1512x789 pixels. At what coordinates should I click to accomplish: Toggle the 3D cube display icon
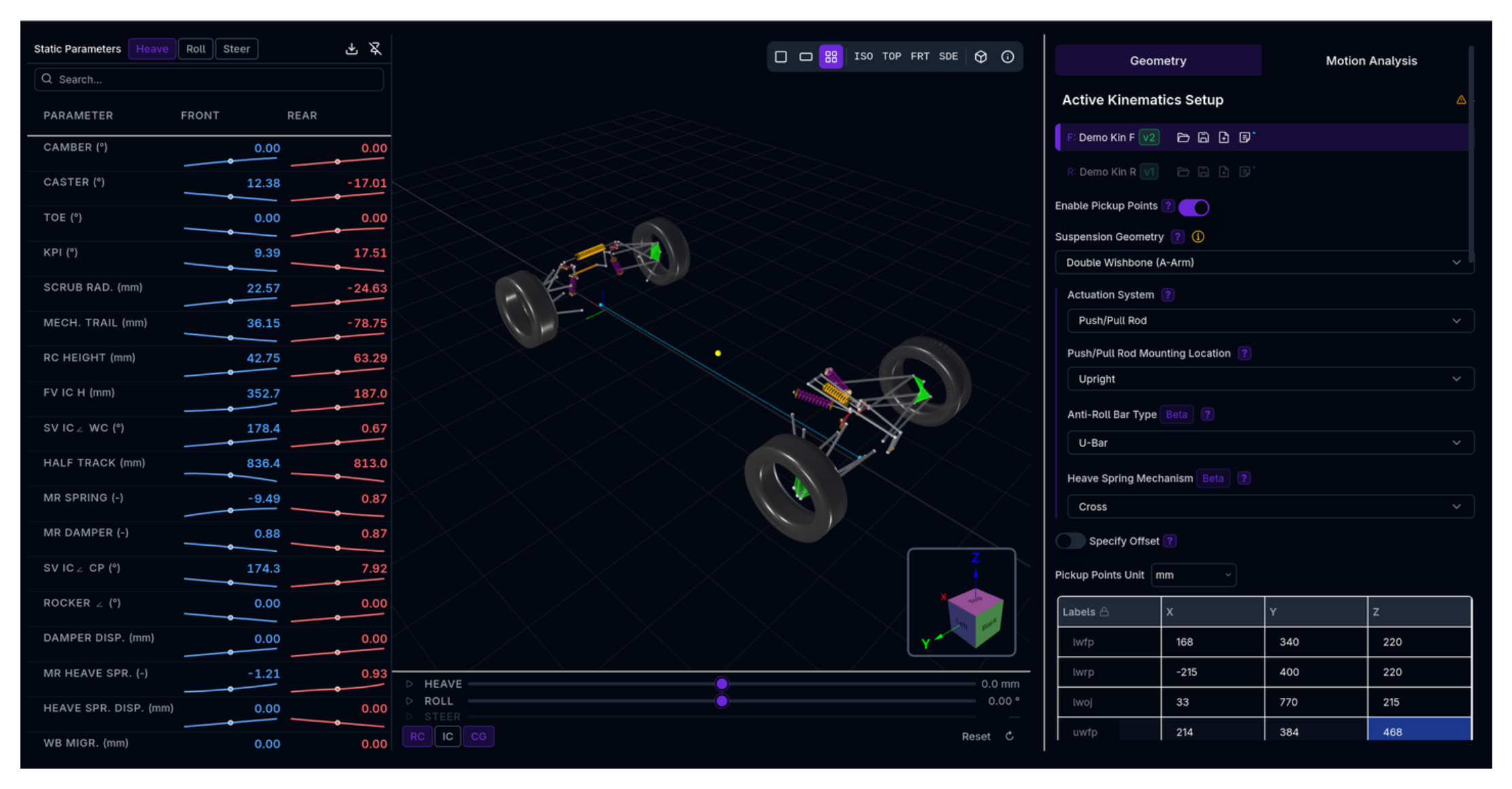click(981, 57)
